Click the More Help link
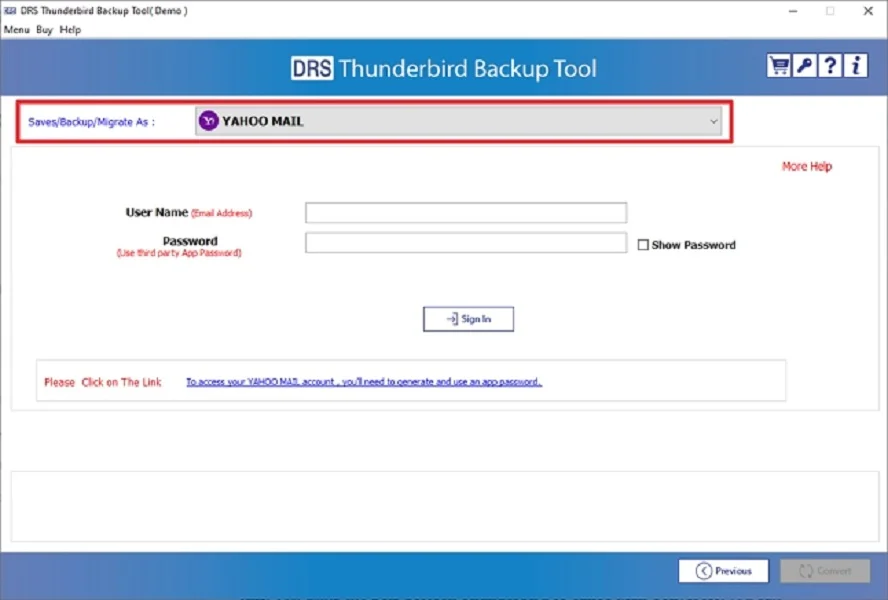The width and height of the screenshot is (888, 600). 806,166
